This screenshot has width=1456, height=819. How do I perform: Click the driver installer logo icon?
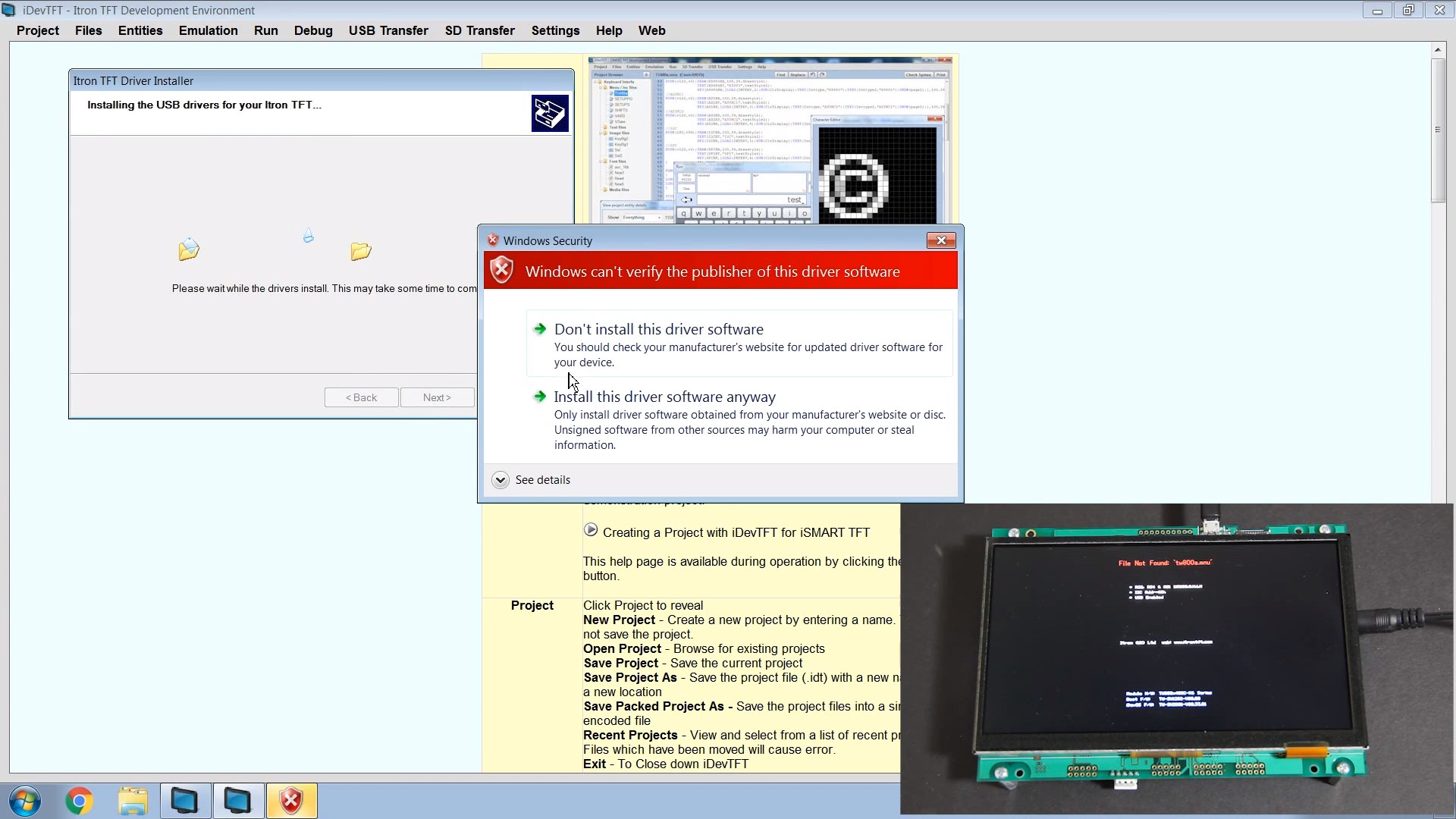(x=550, y=114)
